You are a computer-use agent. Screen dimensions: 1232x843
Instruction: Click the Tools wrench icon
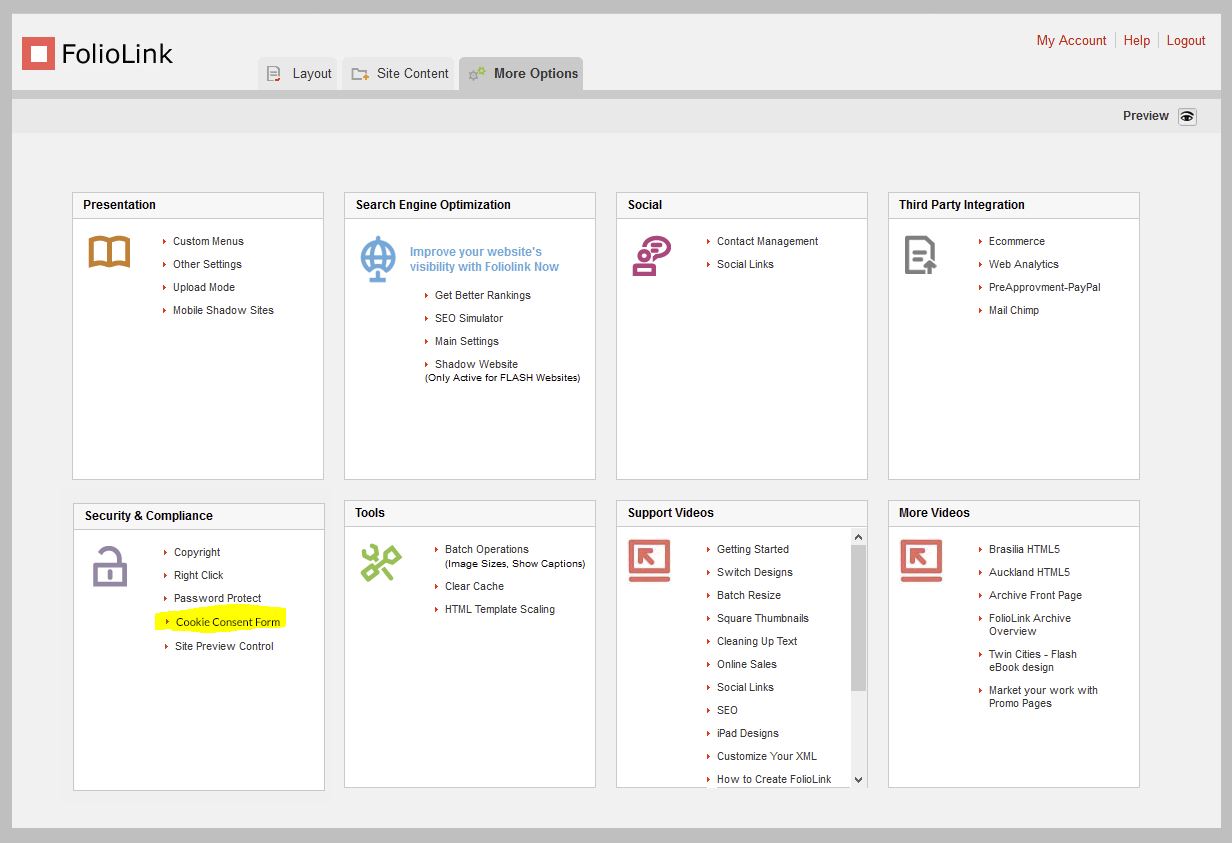(380, 563)
